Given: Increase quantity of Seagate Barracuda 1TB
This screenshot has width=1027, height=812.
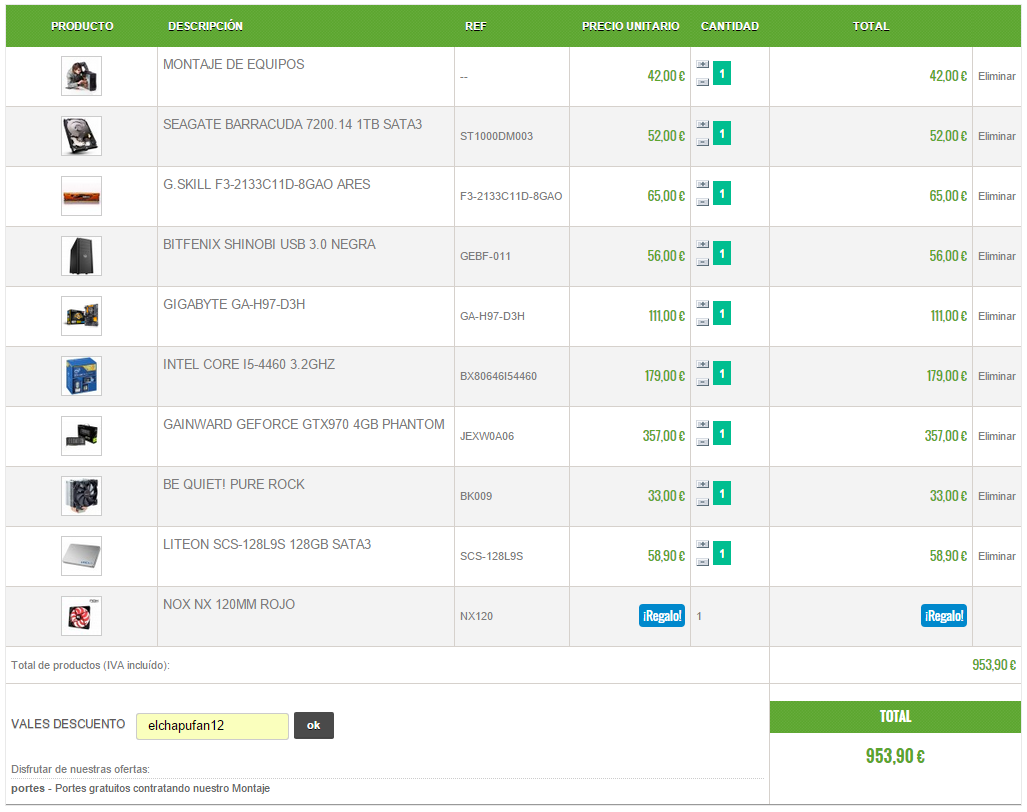Looking at the screenshot, I should coord(703,124).
